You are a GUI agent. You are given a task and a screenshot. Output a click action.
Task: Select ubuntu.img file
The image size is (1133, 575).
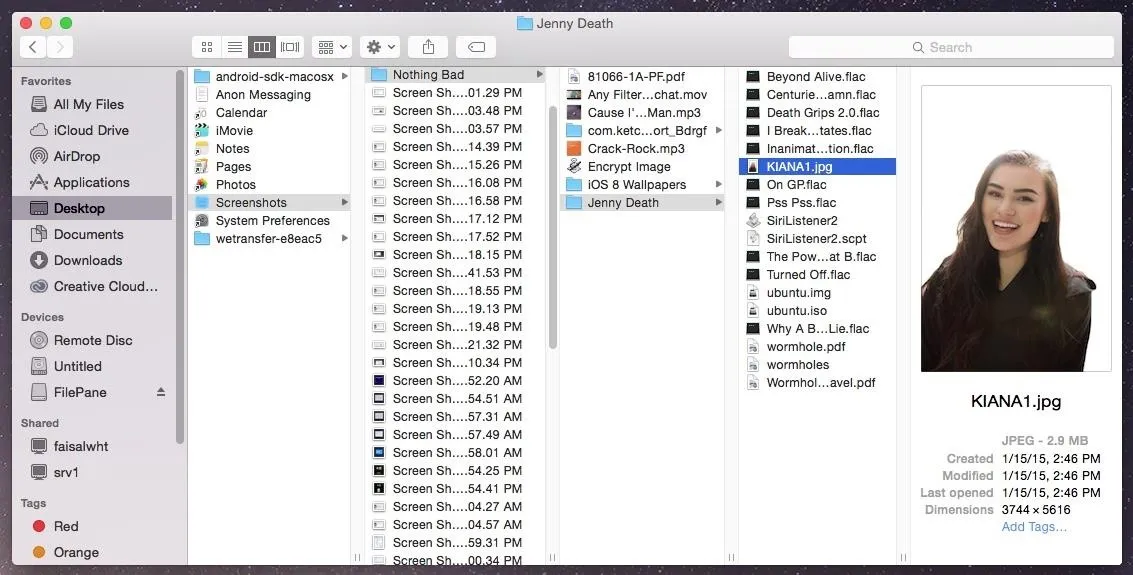click(817, 293)
